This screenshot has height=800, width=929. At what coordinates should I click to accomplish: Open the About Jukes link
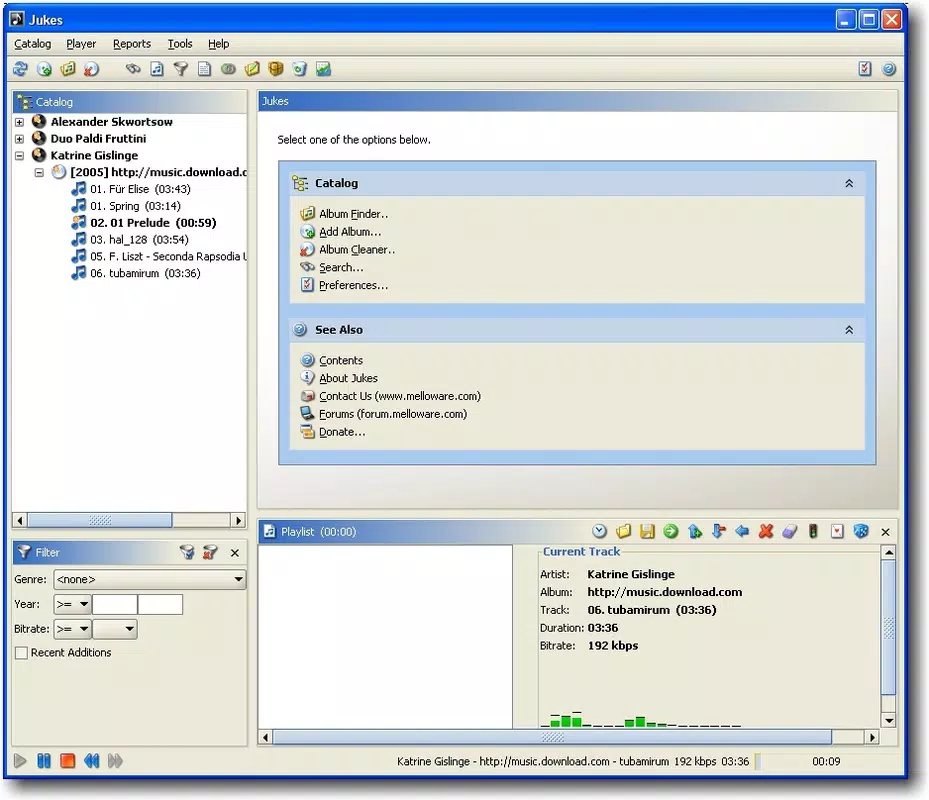pos(348,378)
